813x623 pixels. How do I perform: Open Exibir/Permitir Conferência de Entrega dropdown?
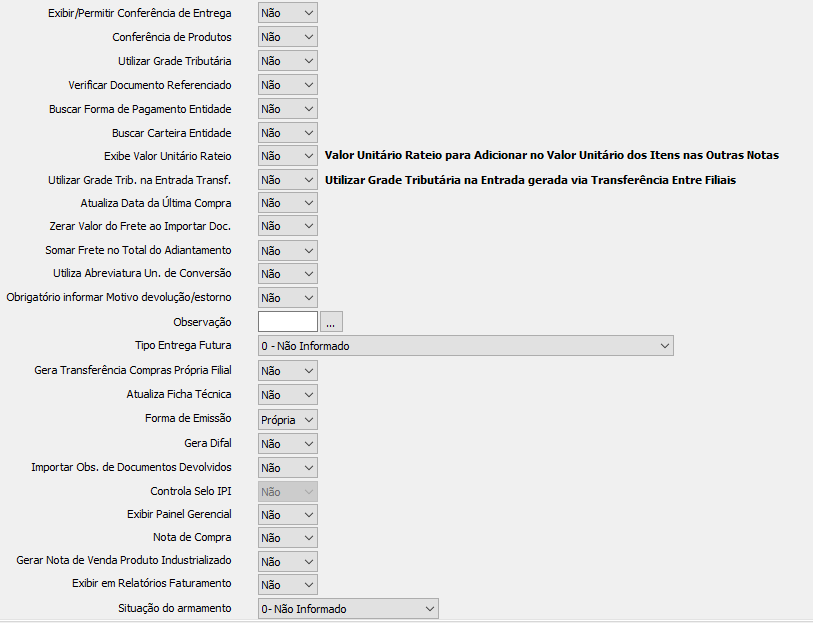click(x=288, y=13)
